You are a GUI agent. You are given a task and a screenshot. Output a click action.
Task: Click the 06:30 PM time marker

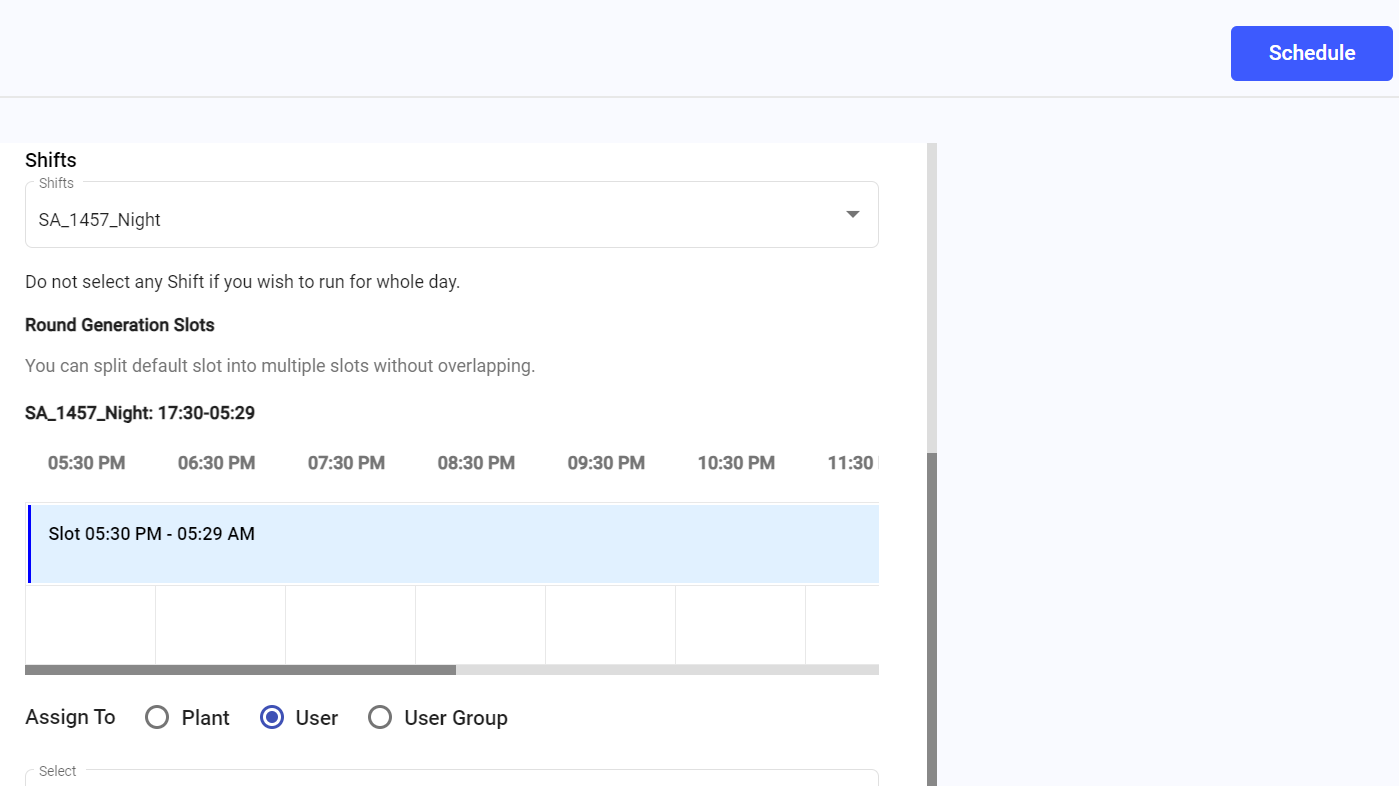pyautogui.click(x=217, y=463)
